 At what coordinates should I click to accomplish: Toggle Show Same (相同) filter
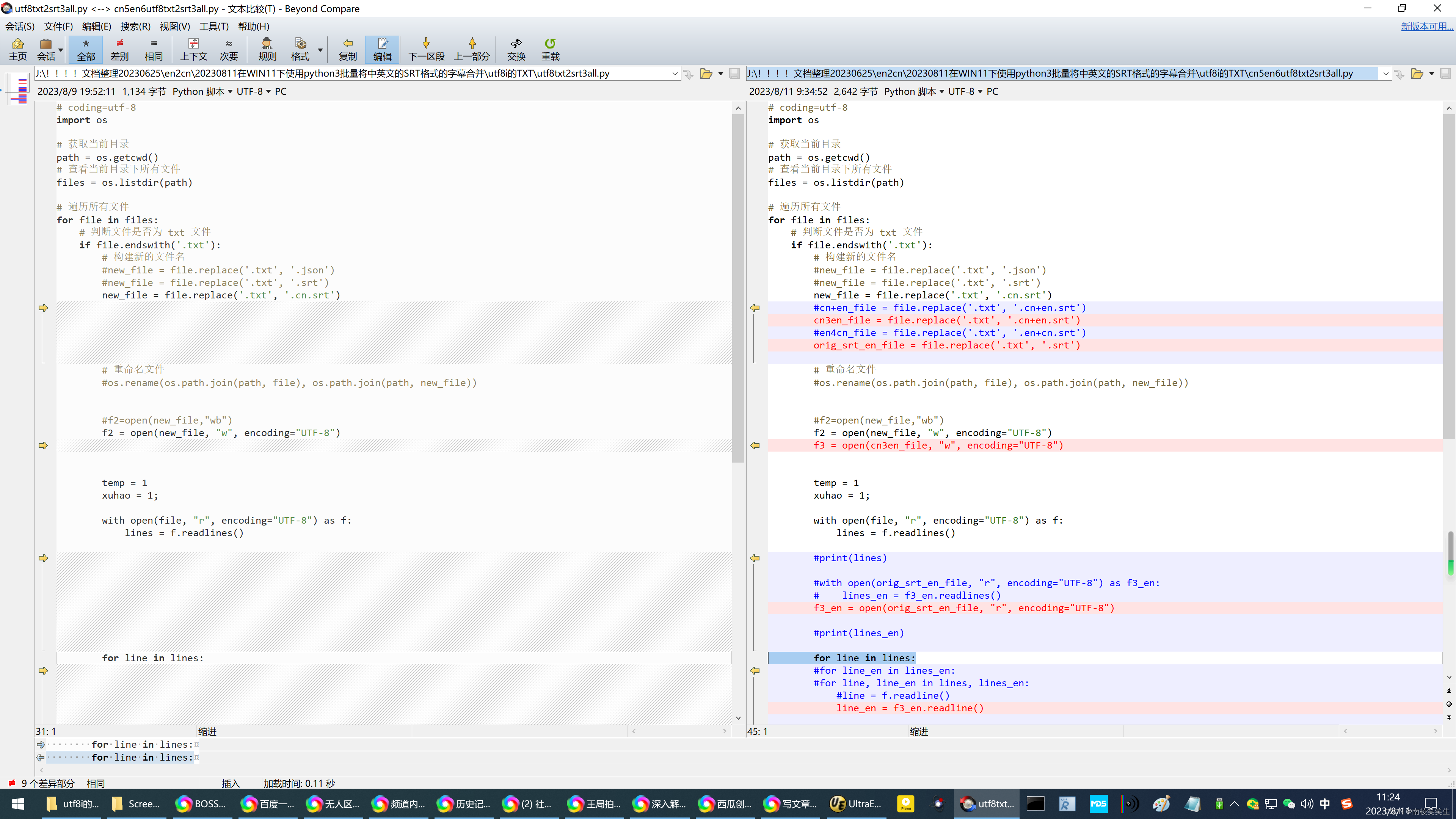[x=153, y=49]
